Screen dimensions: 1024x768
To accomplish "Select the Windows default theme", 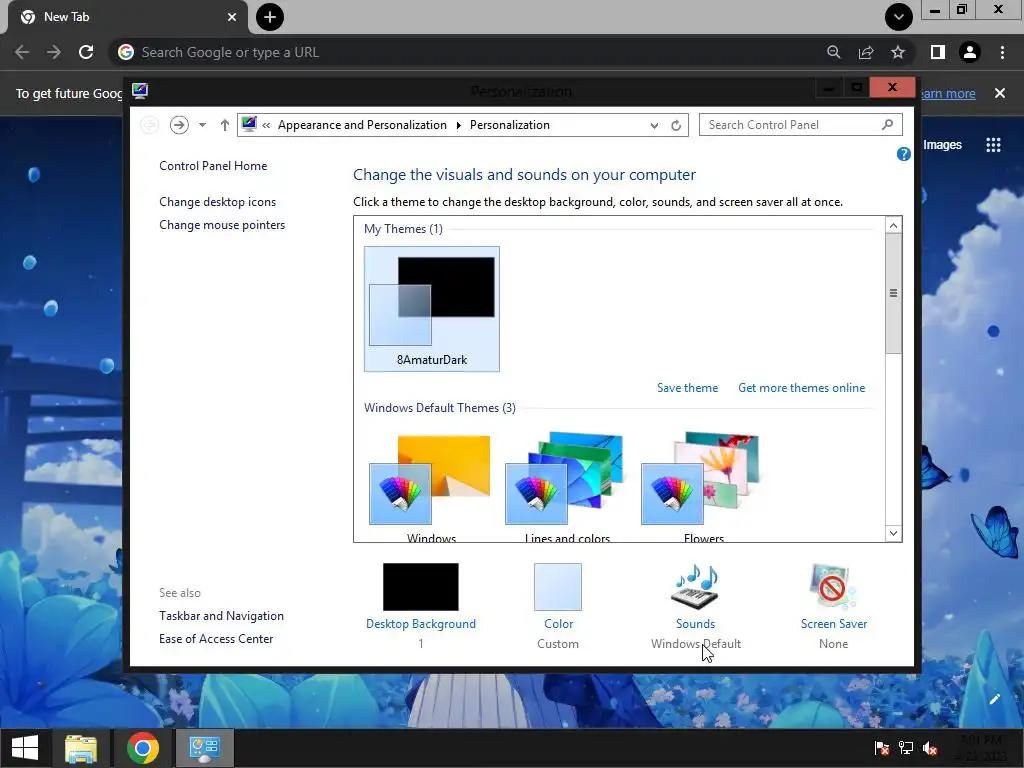I will (x=430, y=487).
